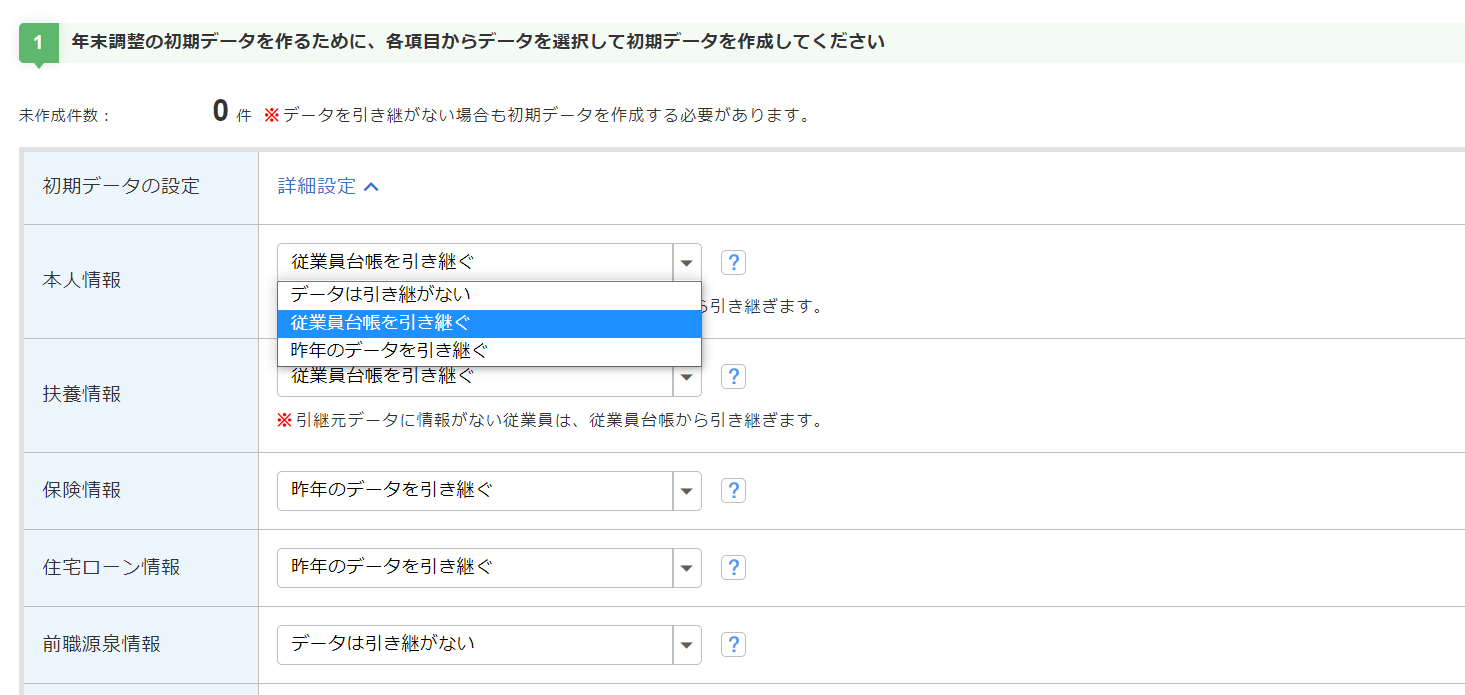Image resolution: width=1465 pixels, height=695 pixels.
Task: Pick 昨年のデータを引き継ぐ from open list
Action: click(489, 351)
